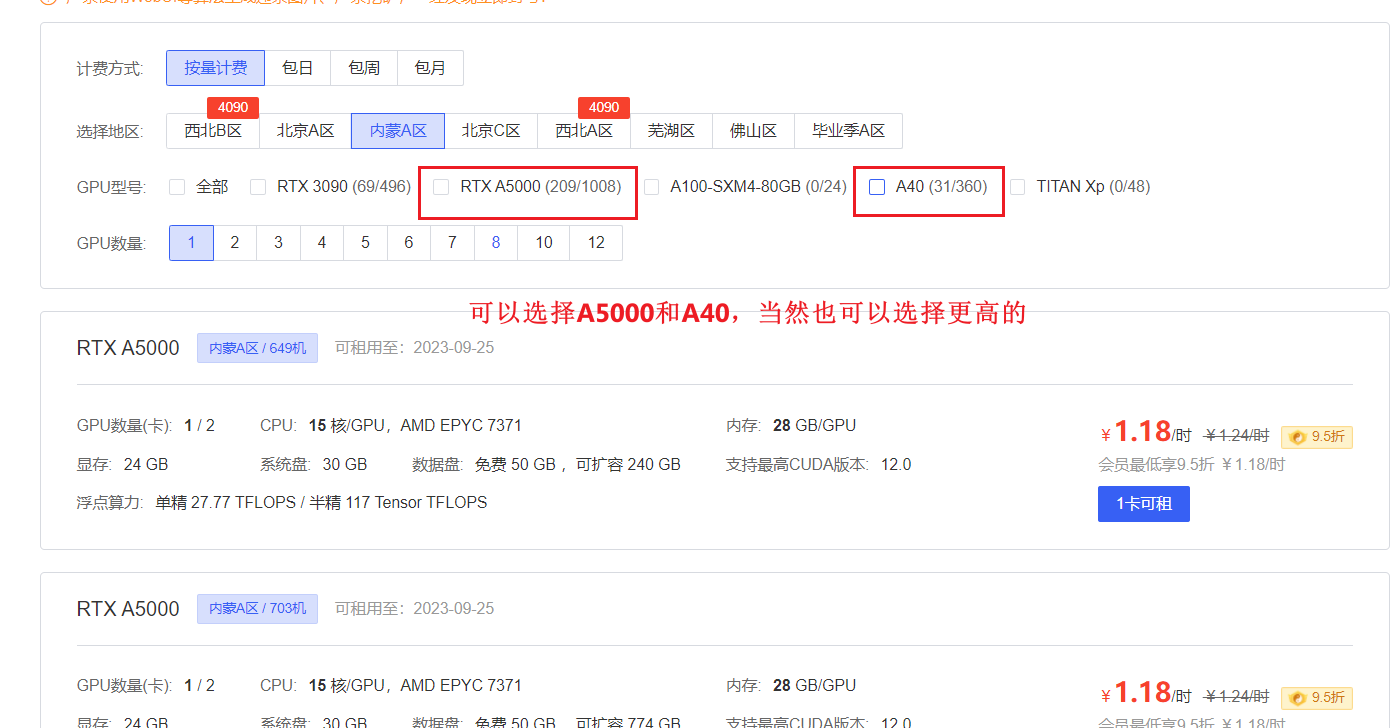This screenshot has width=1393, height=728.
Task: Switch billing to 包月
Action: pos(430,68)
